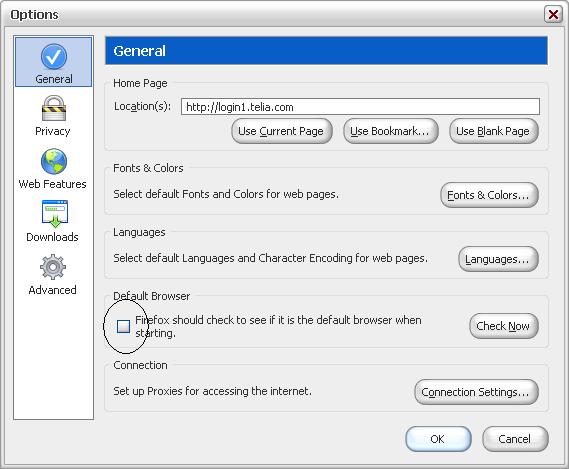Click the Use Blank Page button
This screenshot has height=469, width=569.
pos(494,131)
